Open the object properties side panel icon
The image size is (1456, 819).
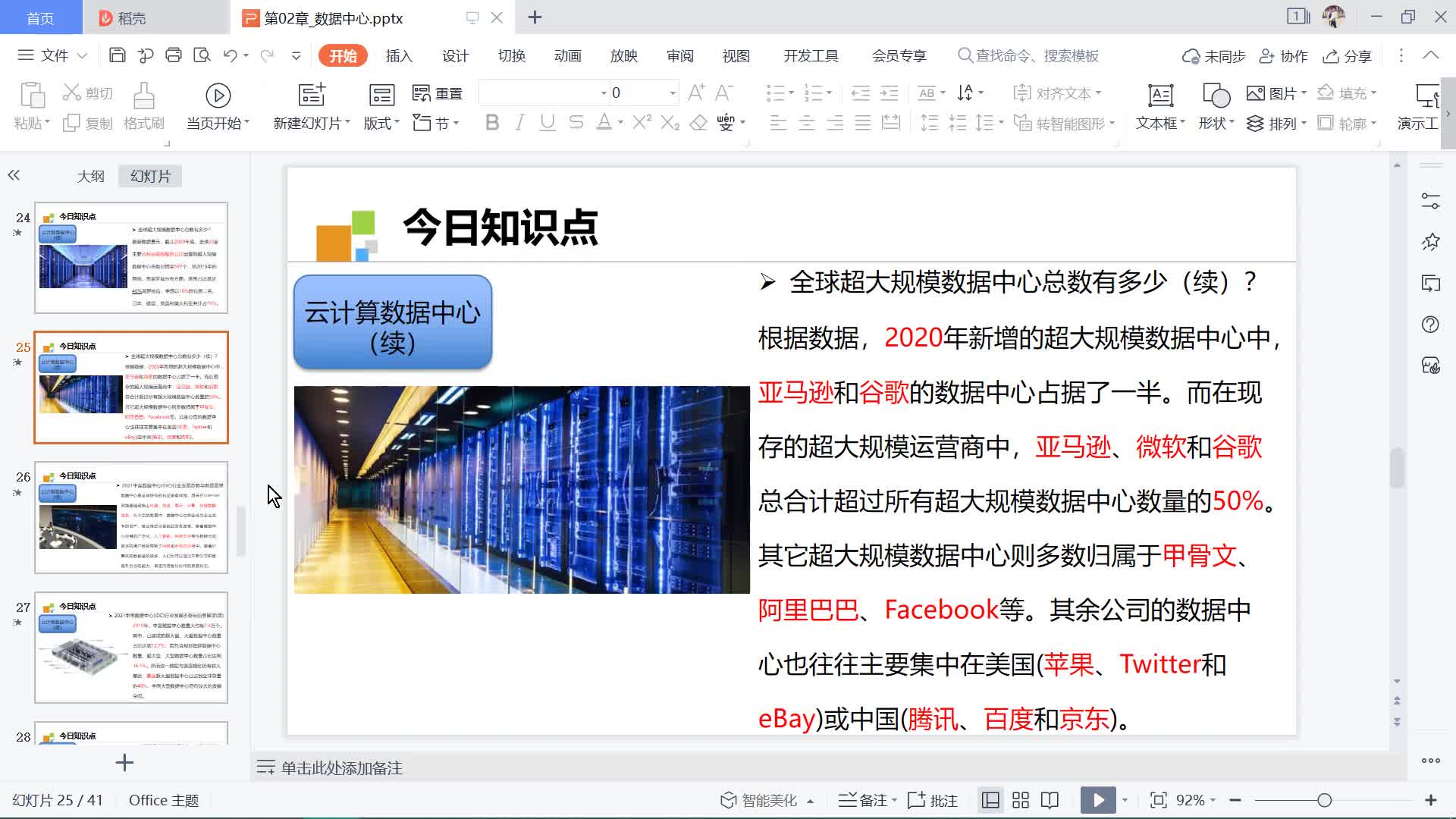[1430, 201]
